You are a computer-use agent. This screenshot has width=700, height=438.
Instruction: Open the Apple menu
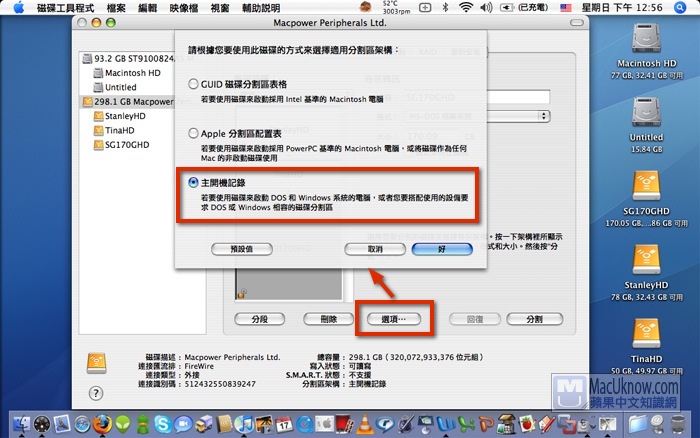(x=19, y=8)
